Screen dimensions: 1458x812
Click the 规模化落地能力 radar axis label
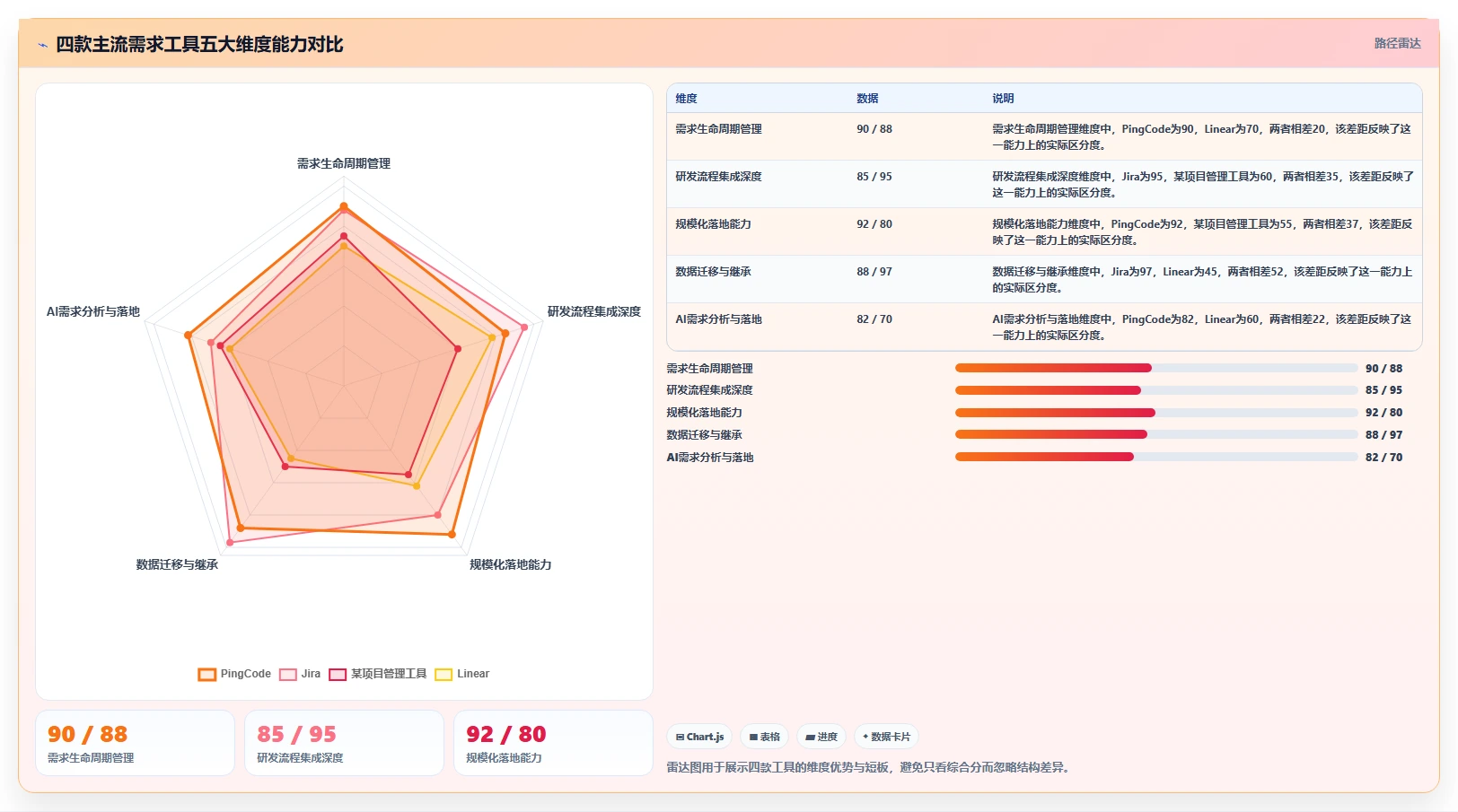511,564
